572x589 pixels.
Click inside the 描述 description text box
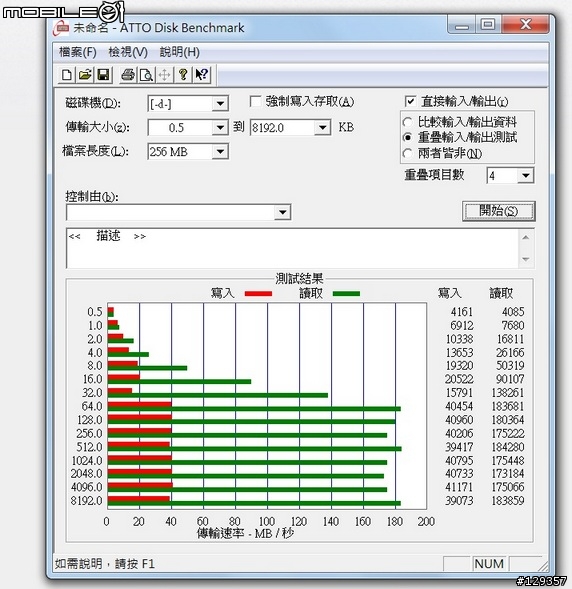tap(292, 248)
